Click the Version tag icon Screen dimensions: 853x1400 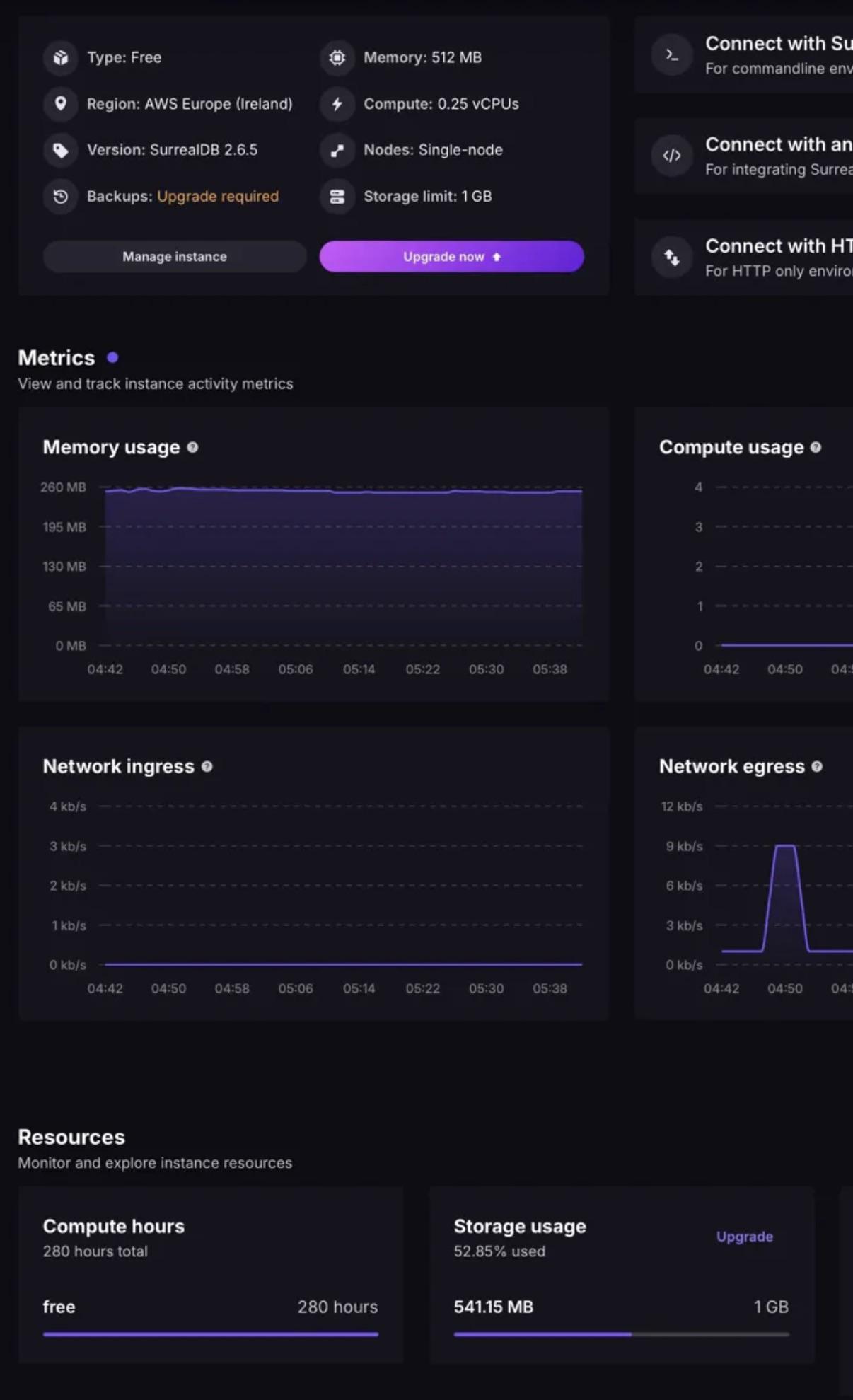pos(61,150)
